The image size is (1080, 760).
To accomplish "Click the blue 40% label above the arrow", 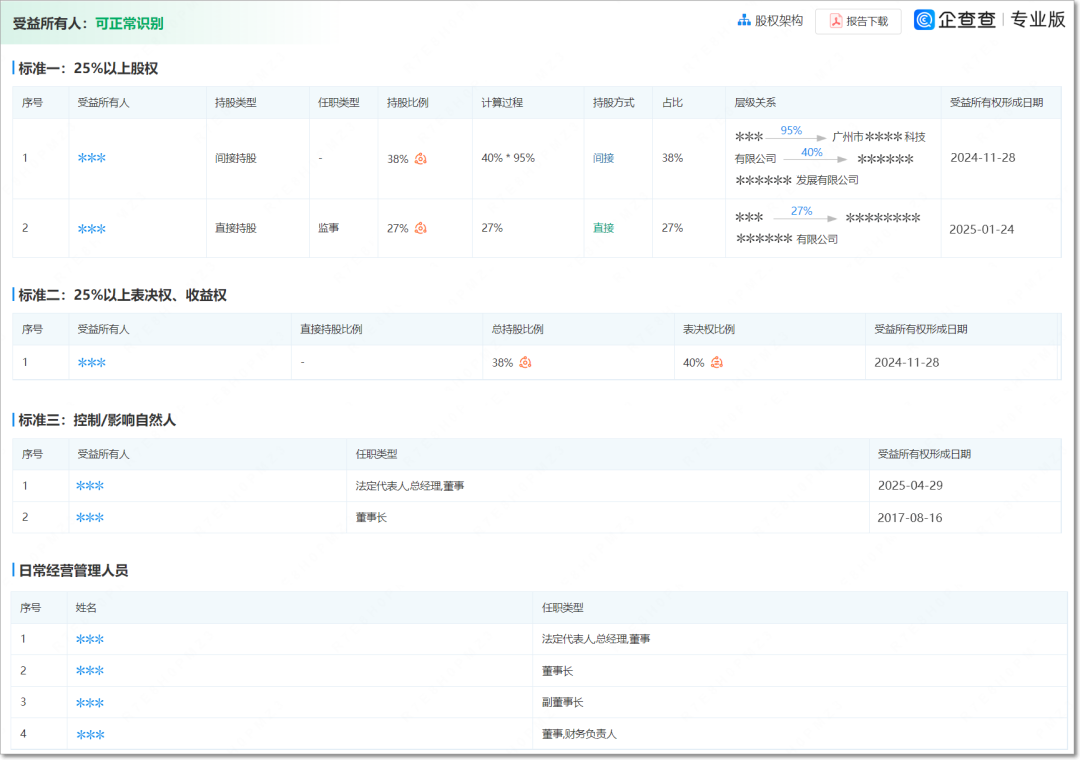I will 811,152.
